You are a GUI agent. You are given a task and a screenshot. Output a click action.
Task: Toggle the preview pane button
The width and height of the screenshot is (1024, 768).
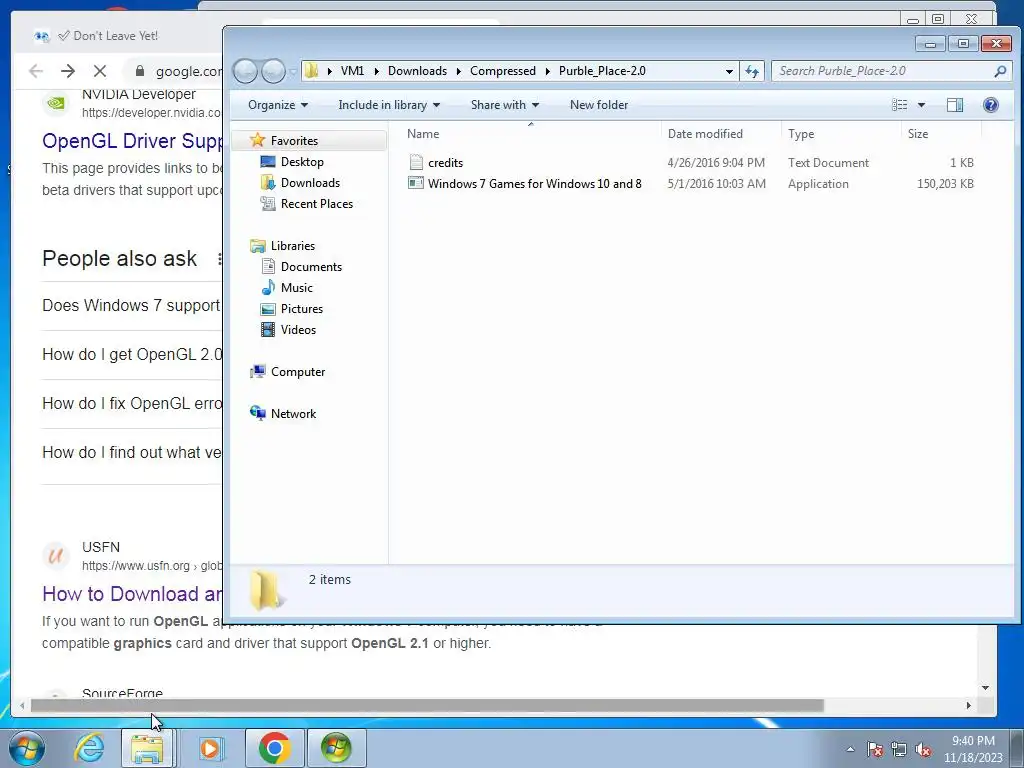[955, 104]
